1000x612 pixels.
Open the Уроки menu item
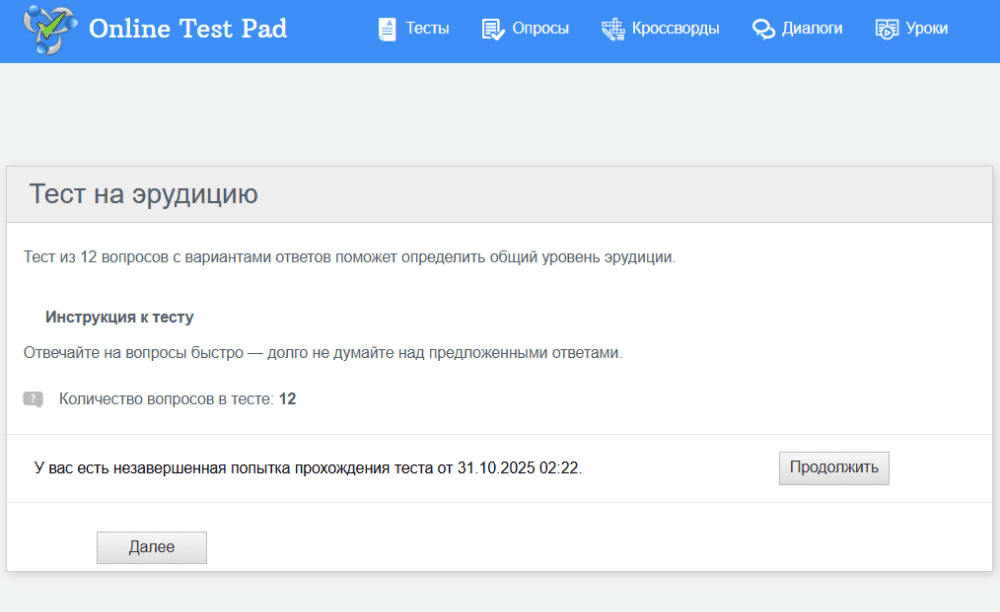pyautogui.click(x=926, y=29)
